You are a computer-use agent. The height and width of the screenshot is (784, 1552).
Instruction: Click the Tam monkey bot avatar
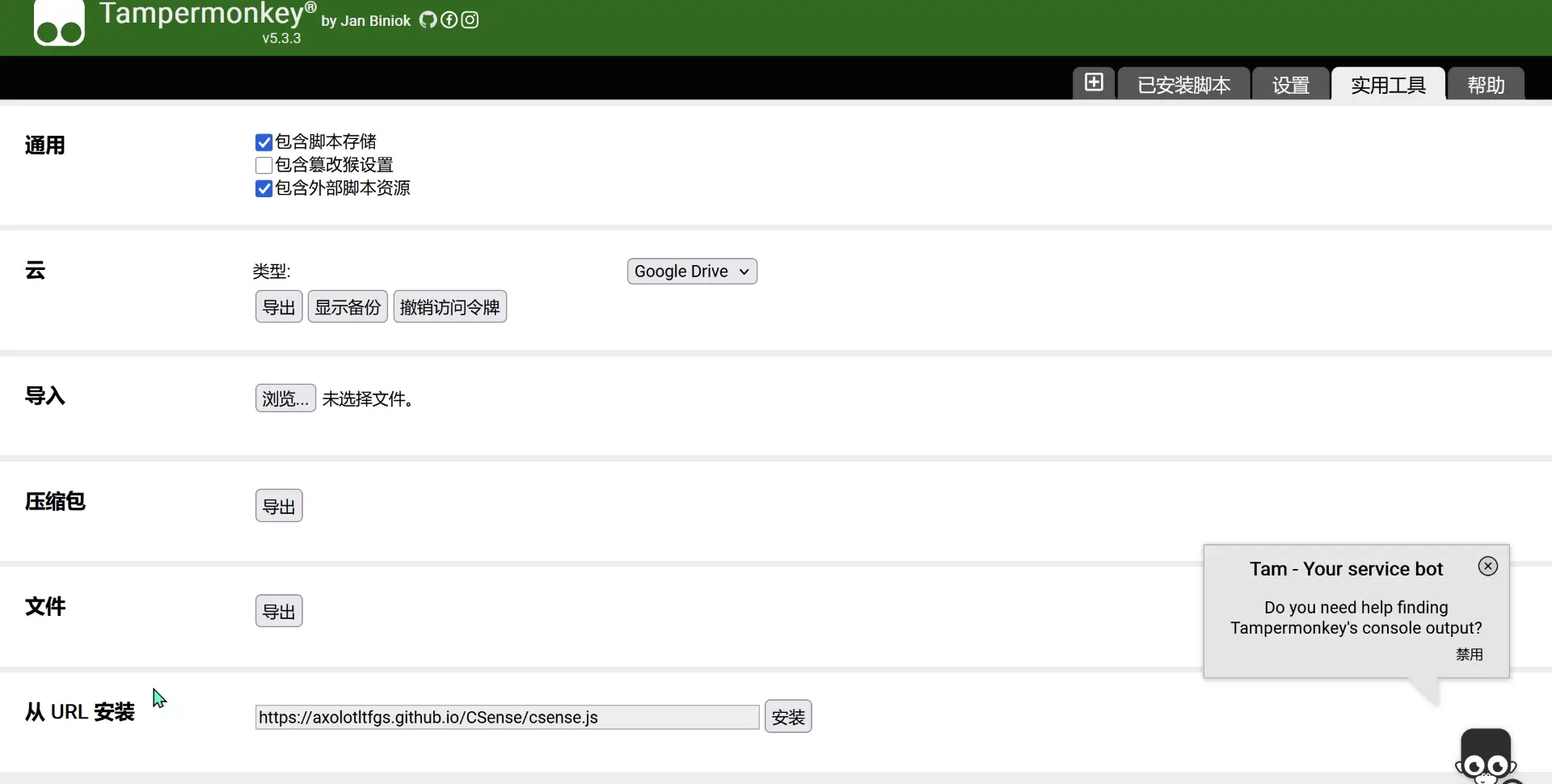[x=1486, y=757]
